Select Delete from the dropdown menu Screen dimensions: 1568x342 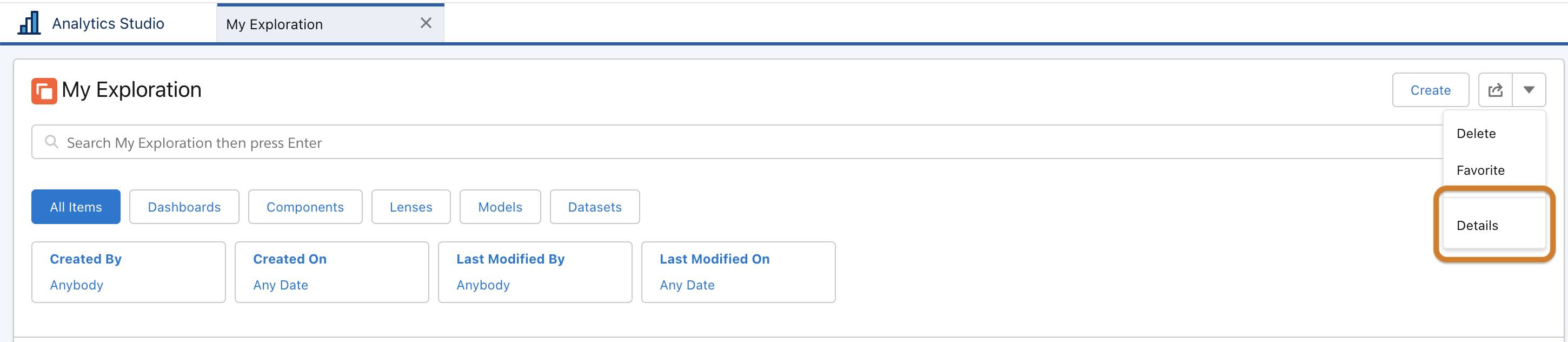(x=1494, y=134)
